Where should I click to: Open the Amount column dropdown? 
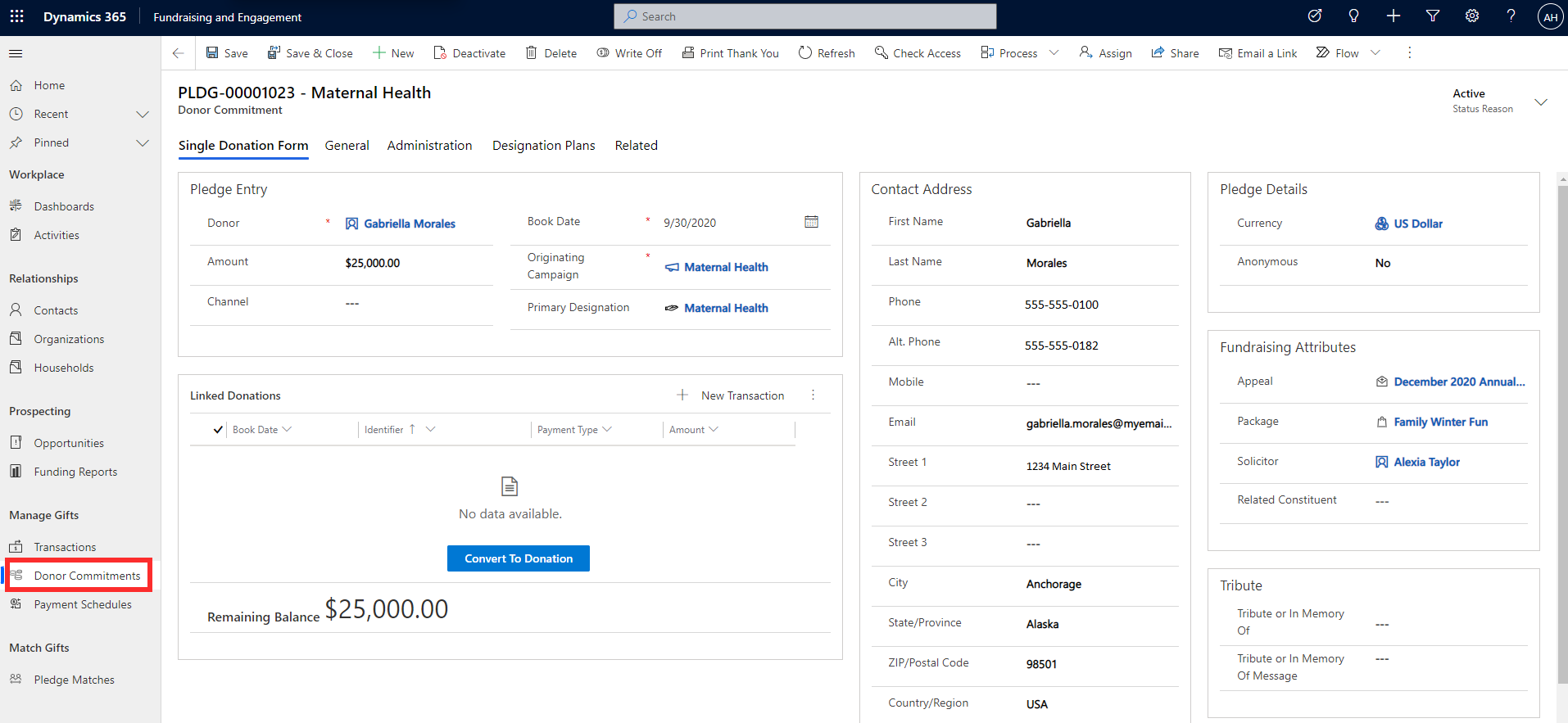[x=714, y=430]
